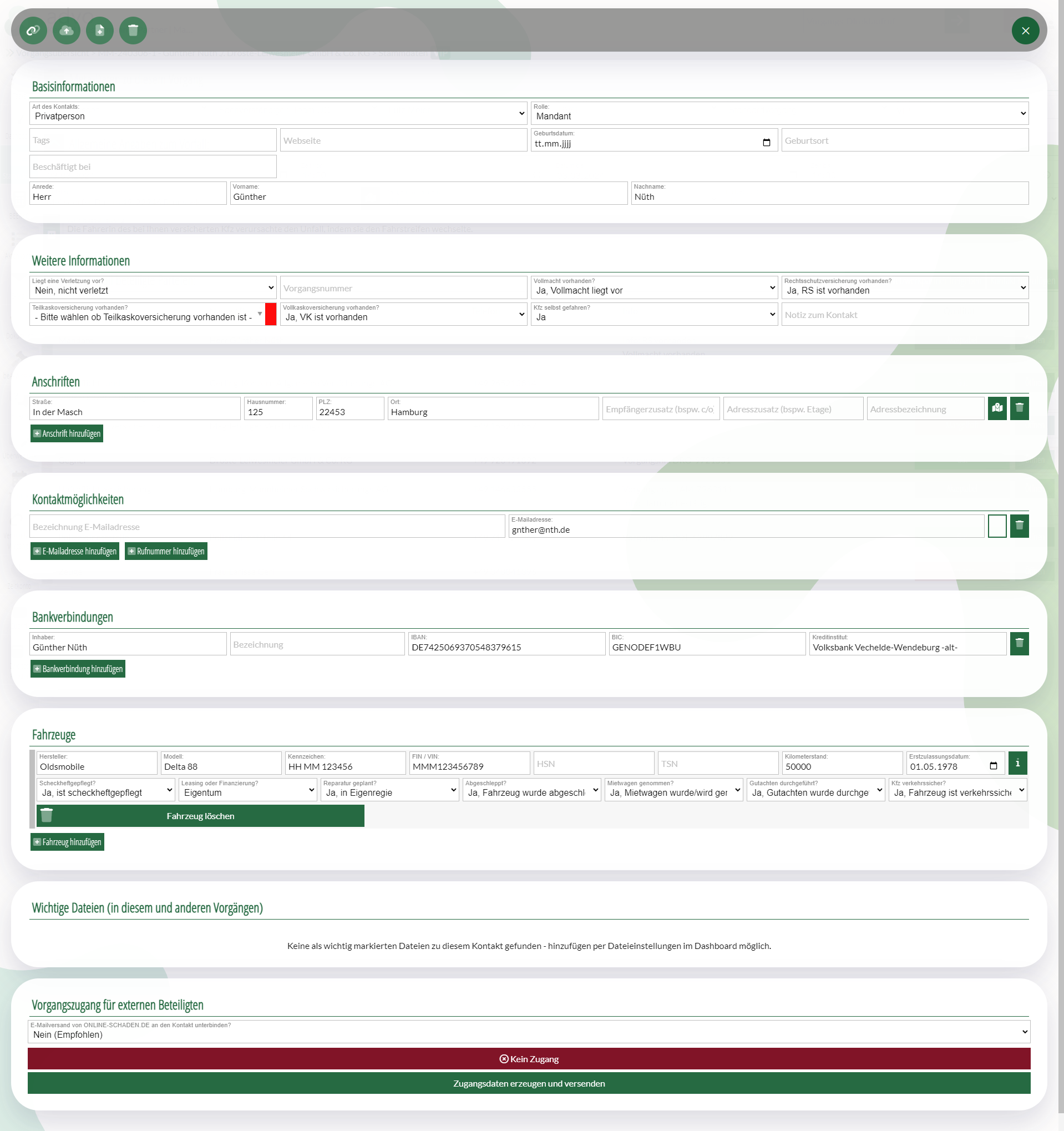Click the vehicle info icon
The width and height of the screenshot is (1064, 1131).
tap(1017, 763)
